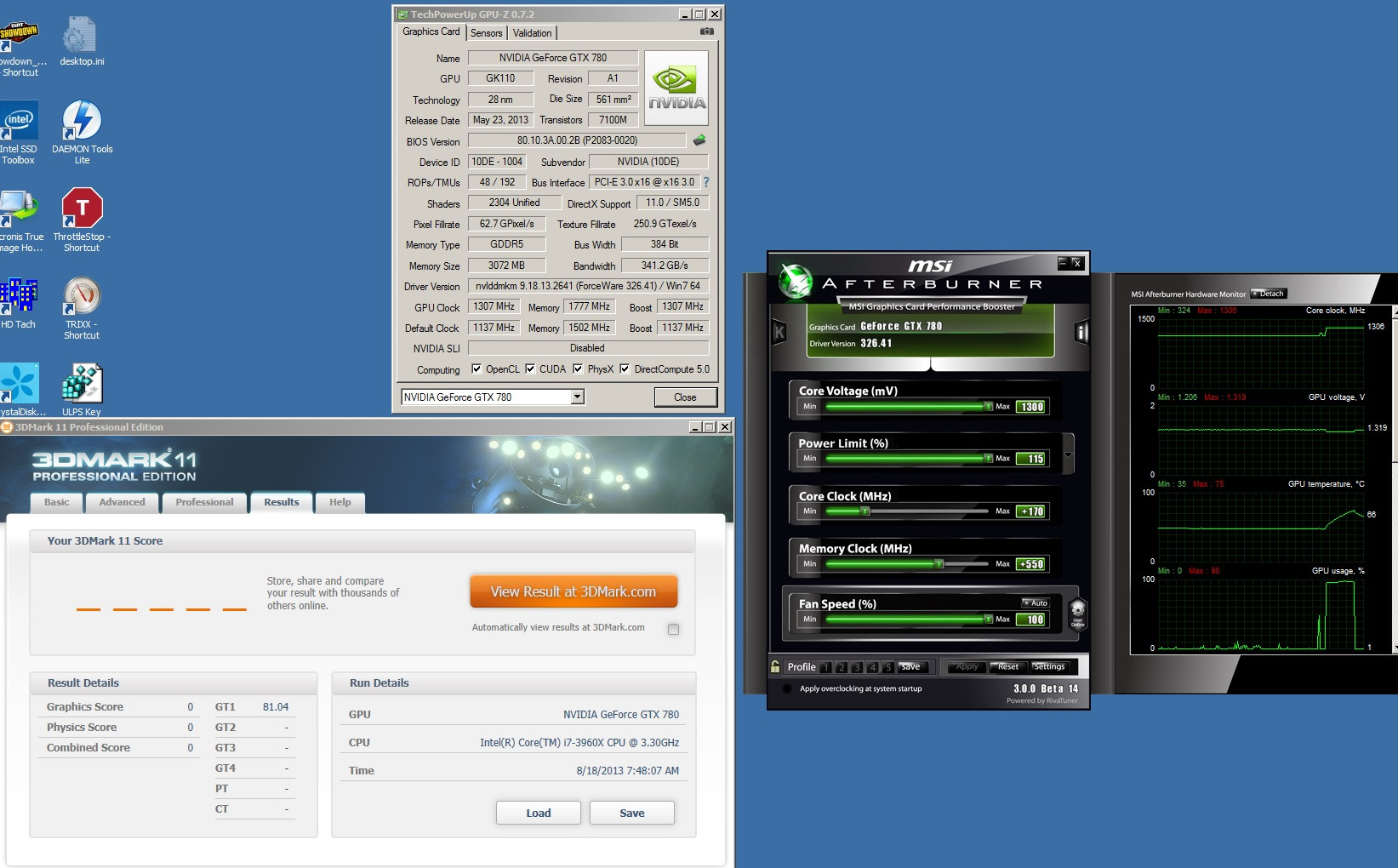Screen dimensions: 1398x868
Task: Toggle fan speed Auto mode button
Action: [x=1036, y=602]
